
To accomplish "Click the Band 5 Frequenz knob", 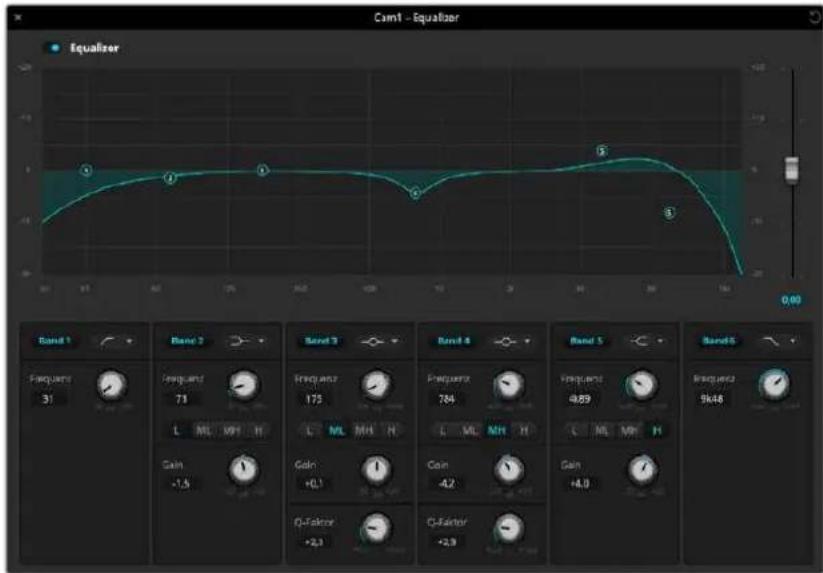I will [x=642, y=386].
